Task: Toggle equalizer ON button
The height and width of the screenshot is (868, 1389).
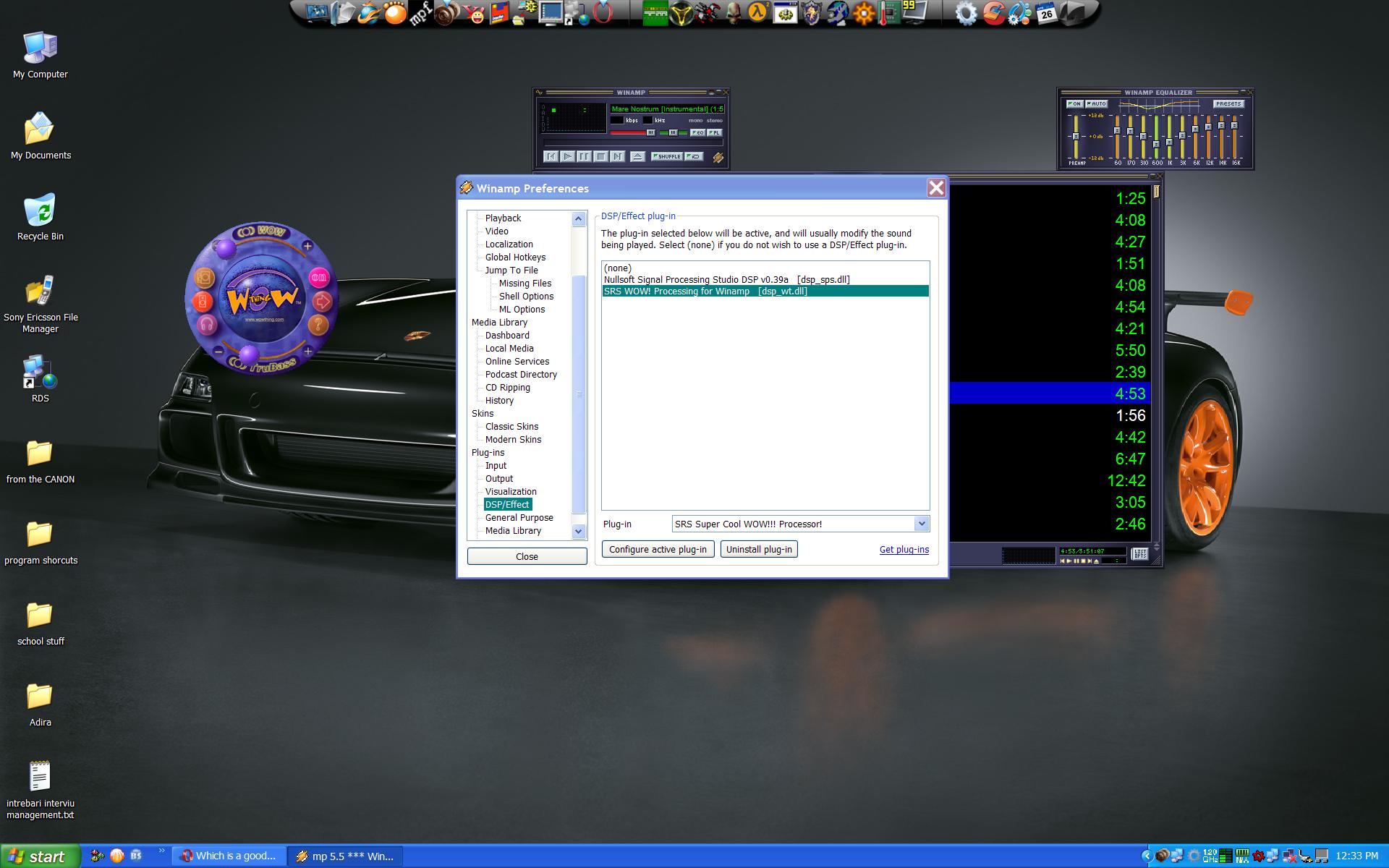Action: [x=1074, y=104]
